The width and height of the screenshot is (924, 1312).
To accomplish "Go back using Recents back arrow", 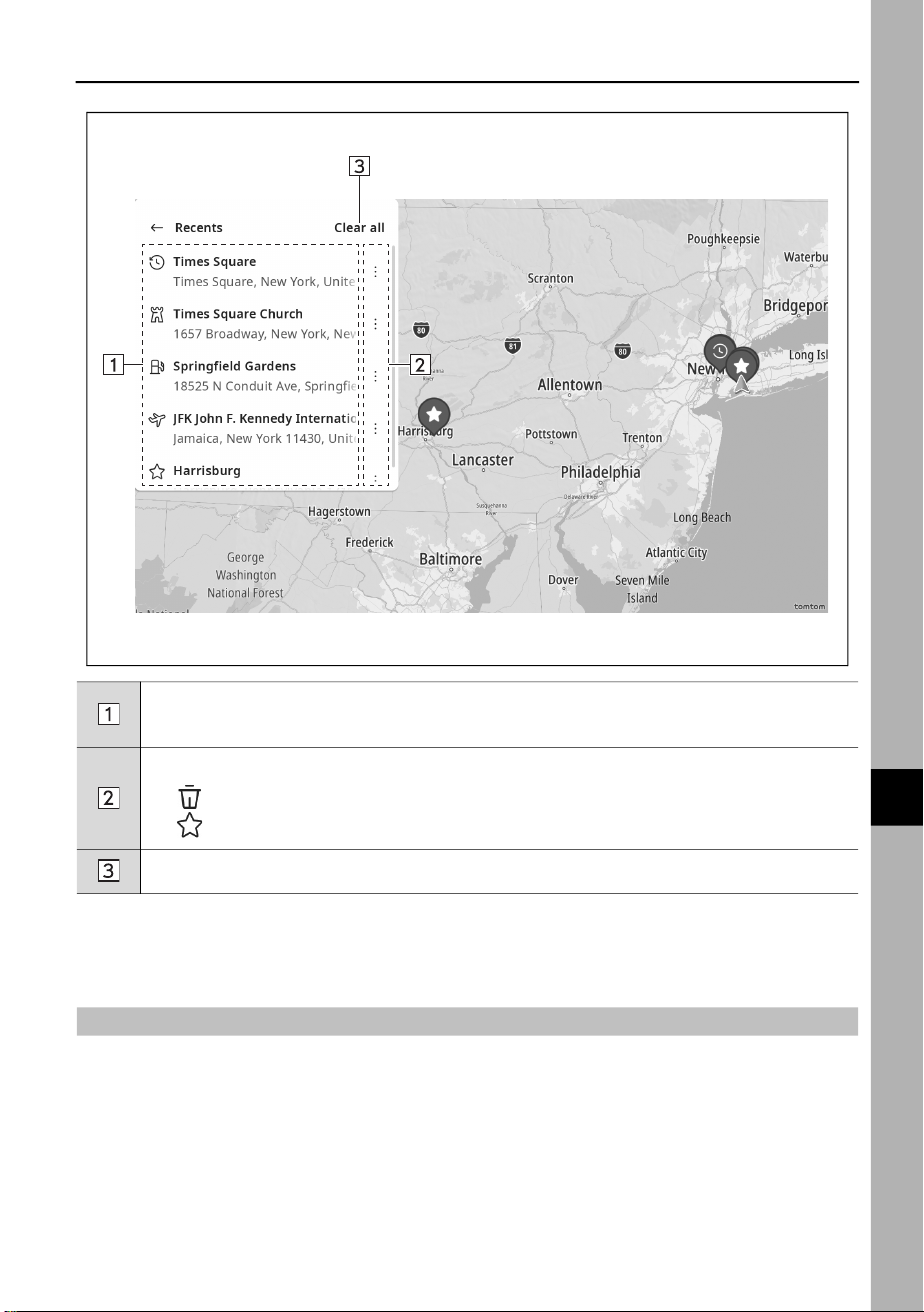I will coord(157,228).
